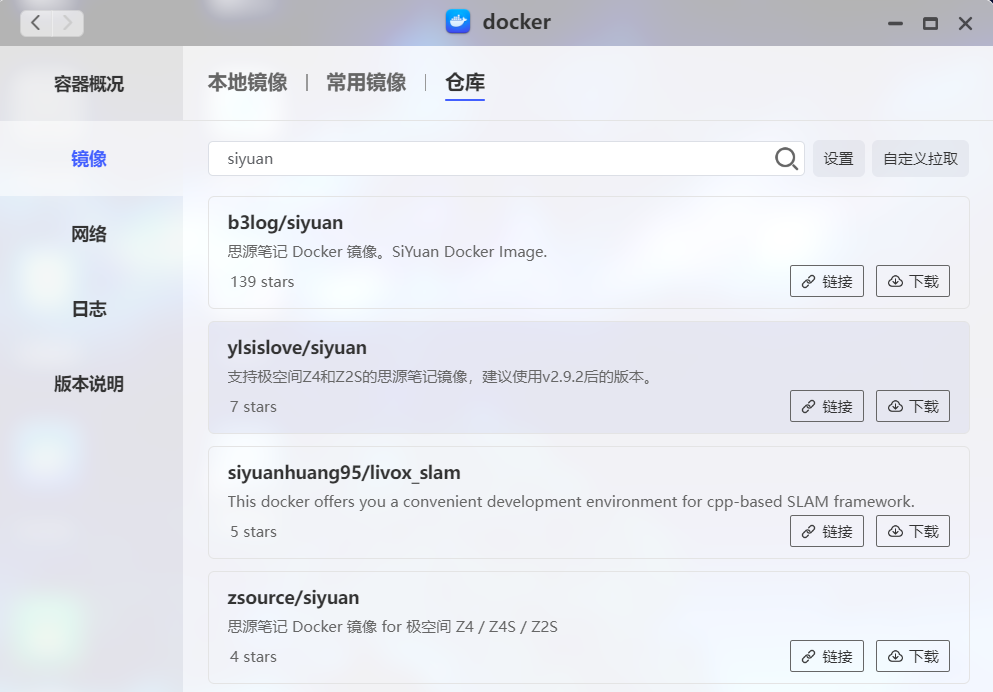Click 下载 for b3log/siyuan
Screen dimensions: 993x692
(913, 281)
